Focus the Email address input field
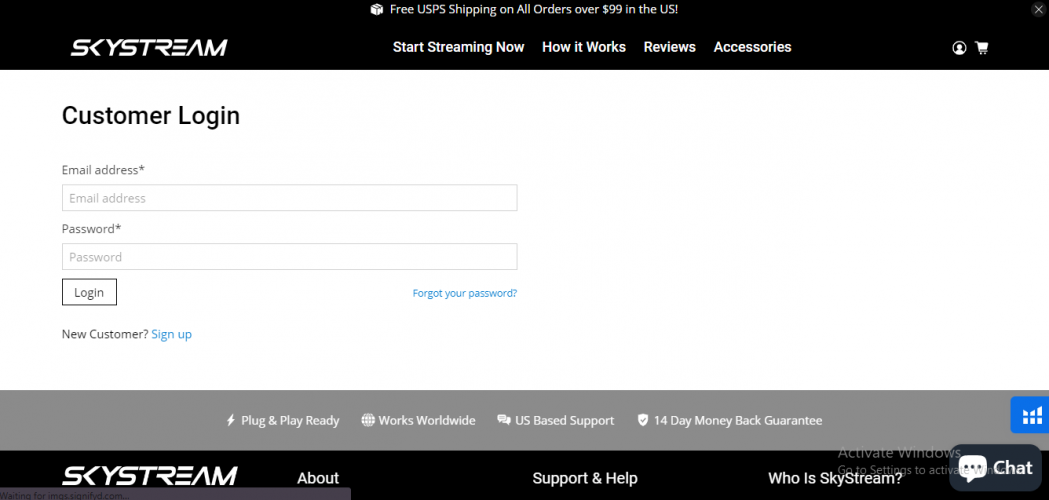1049x500 pixels. pyautogui.click(x=290, y=198)
